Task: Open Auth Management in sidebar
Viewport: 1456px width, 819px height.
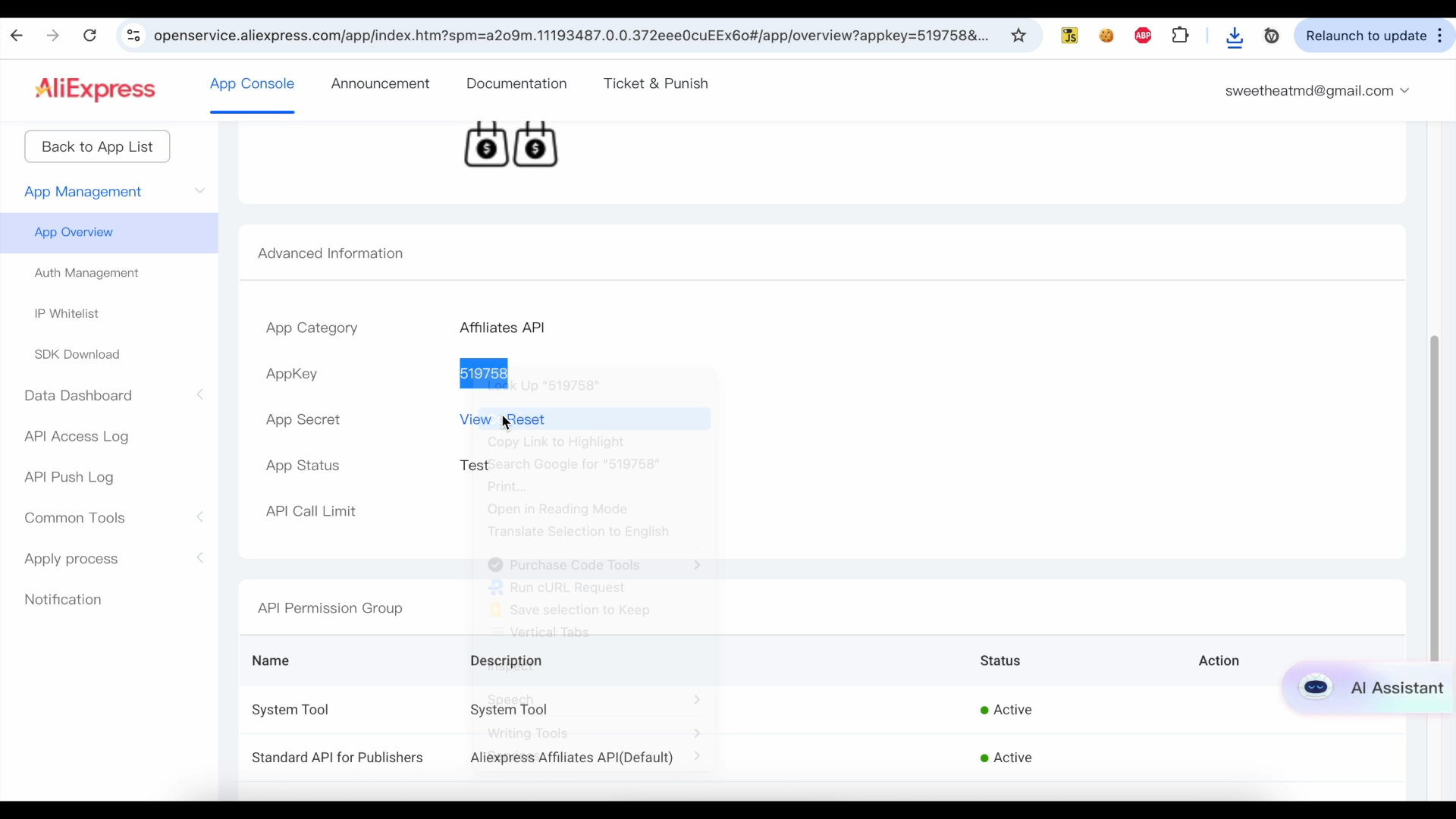Action: (x=86, y=273)
